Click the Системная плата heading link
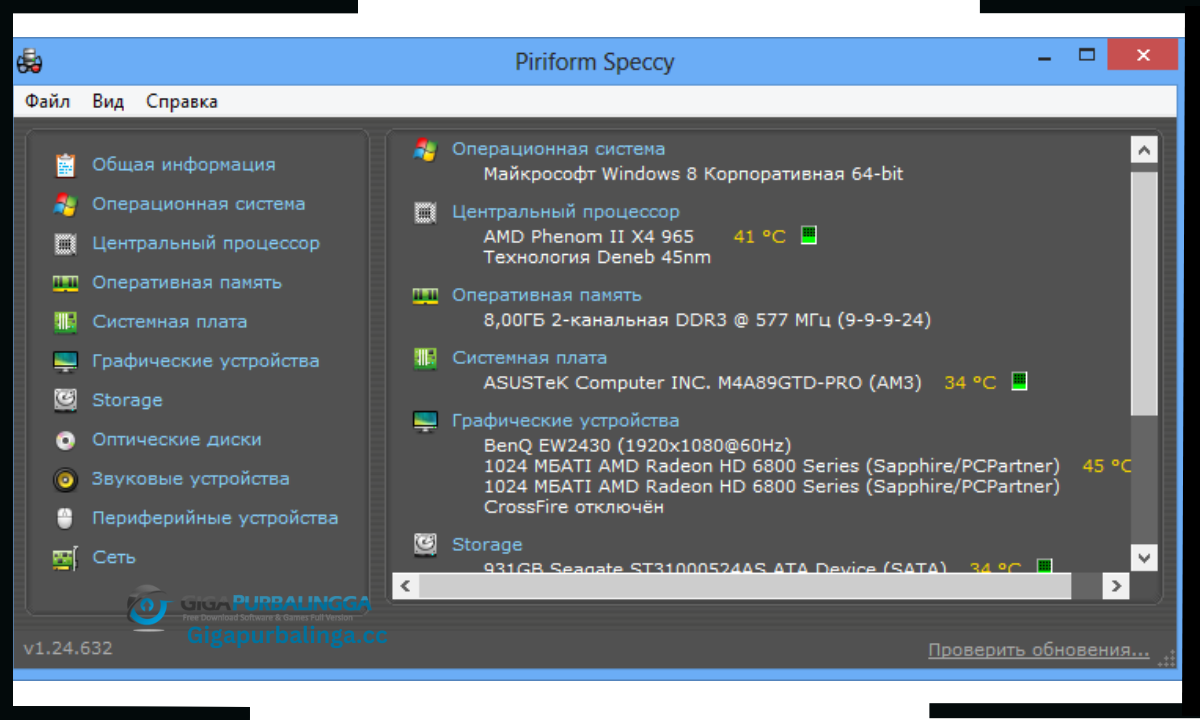Screen dimensions: 1200x720 pos(530,358)
